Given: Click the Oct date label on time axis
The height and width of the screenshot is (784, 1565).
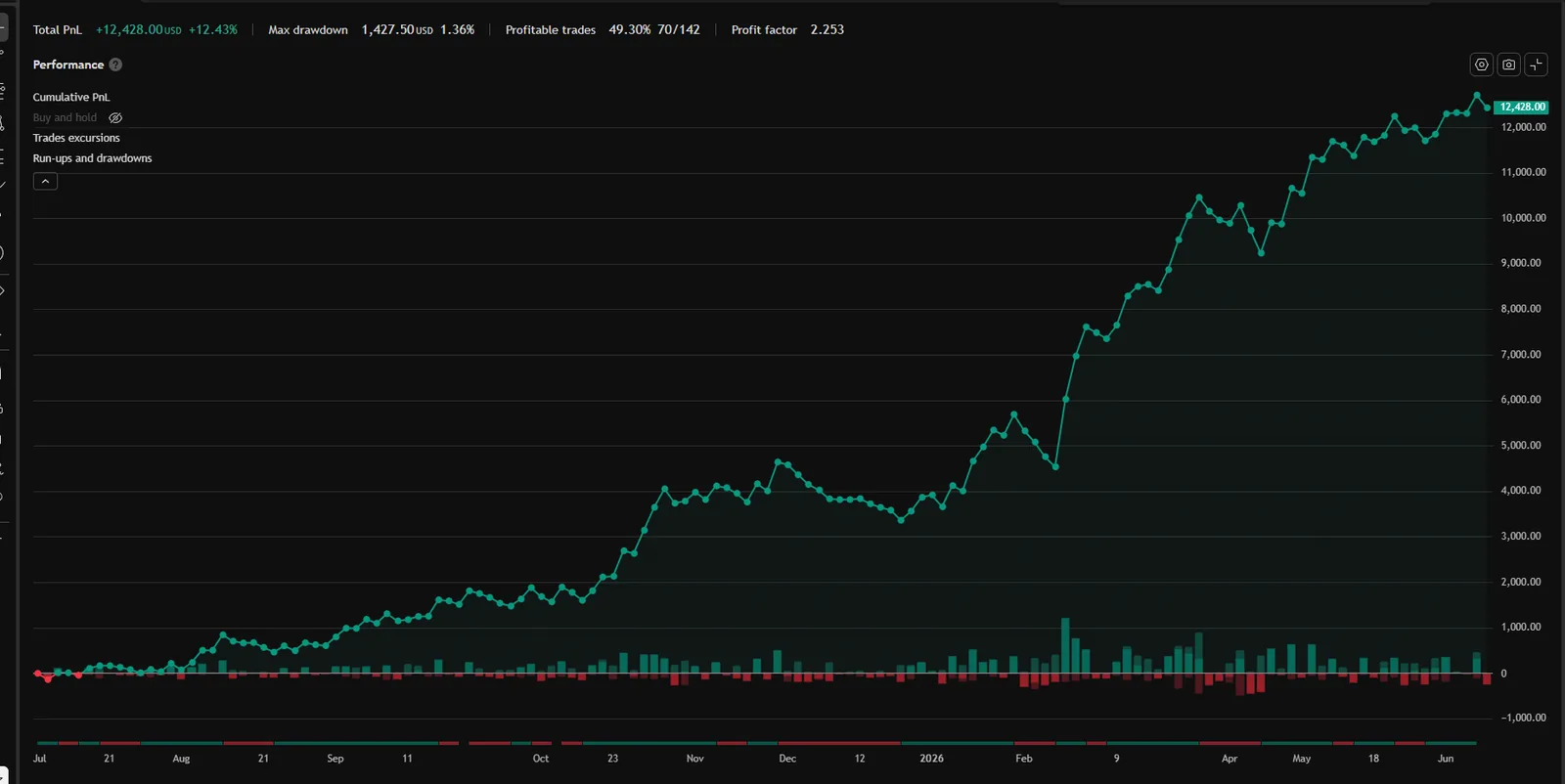Looking at the screenshot, I should coord(541,759).
